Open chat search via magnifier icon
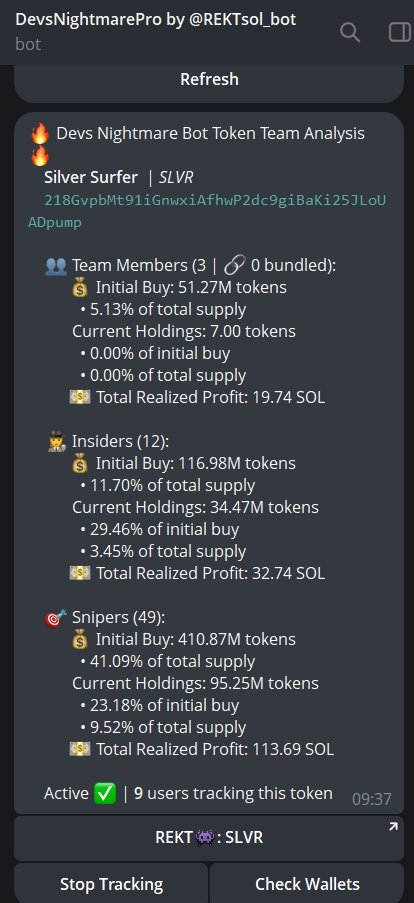414x903 pixels. tap(350, 32)
